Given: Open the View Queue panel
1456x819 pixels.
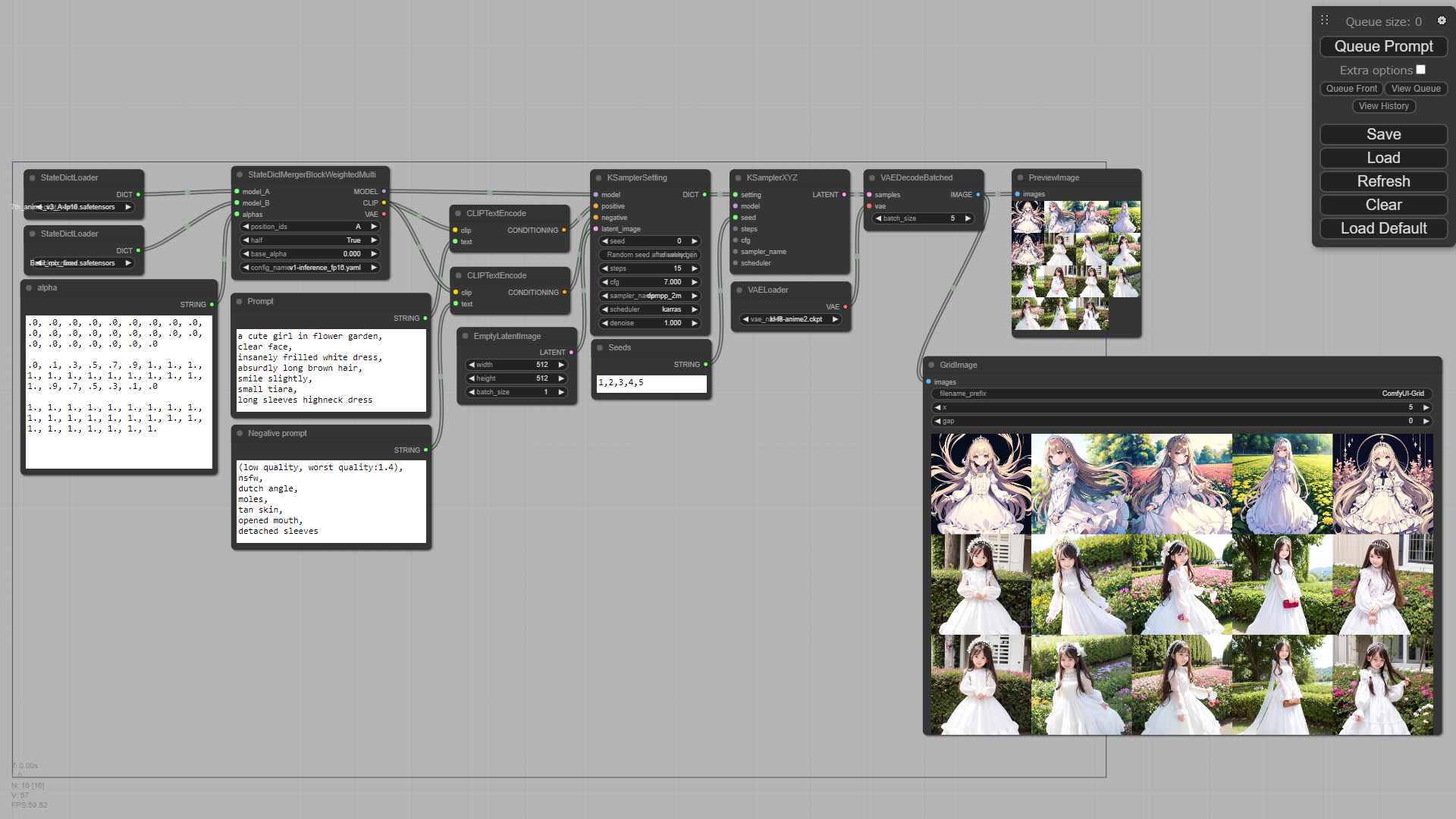Looking at the screenshot, I should (1416, 88).
